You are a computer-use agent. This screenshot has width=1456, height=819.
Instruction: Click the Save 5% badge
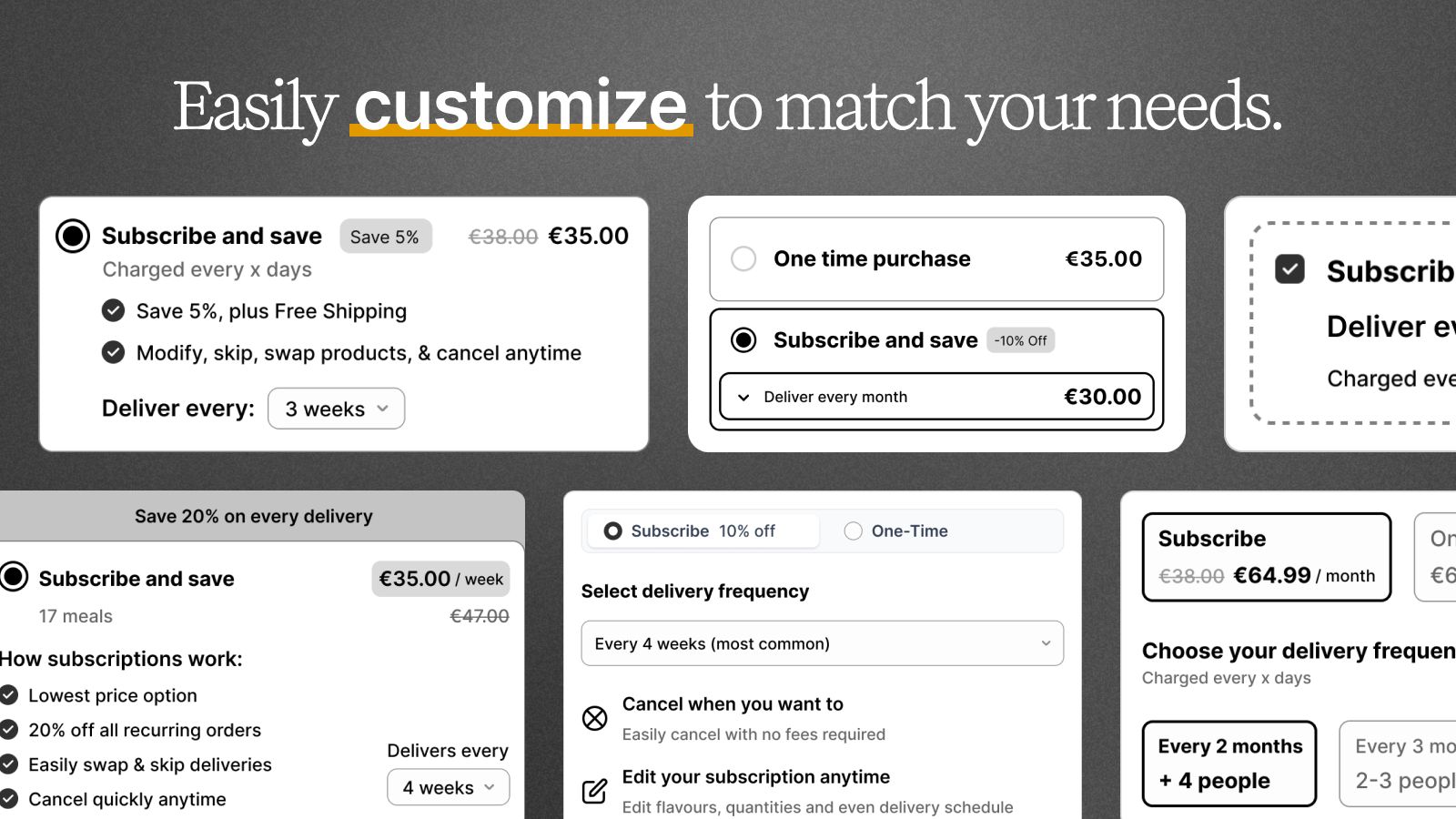pos(385,237)
